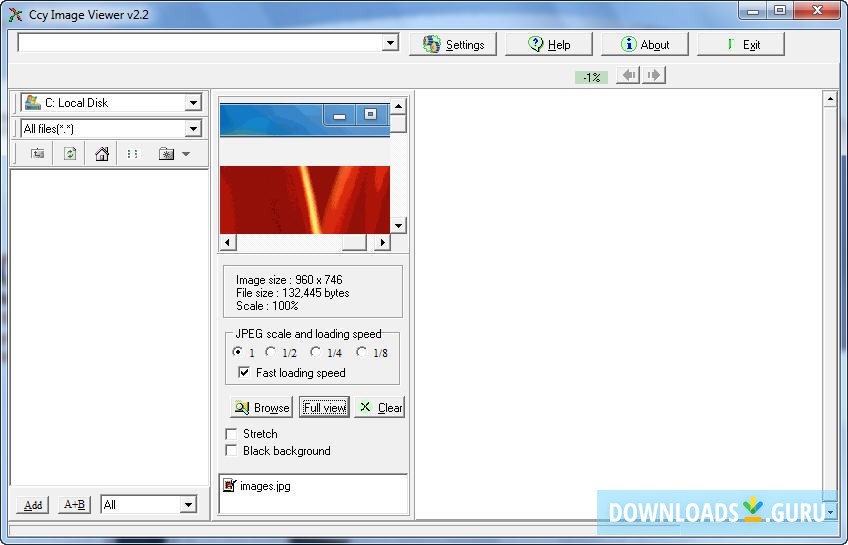Click preview scroll right arrow
Viewport: 848px width, 545px height.
pos(382,242)
